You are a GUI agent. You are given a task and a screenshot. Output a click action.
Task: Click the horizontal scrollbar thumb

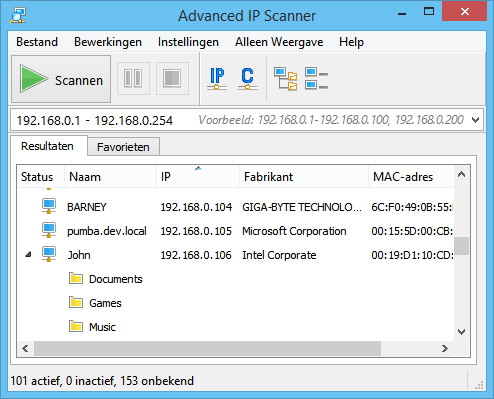pyautogui.click(x=207, y=349)
